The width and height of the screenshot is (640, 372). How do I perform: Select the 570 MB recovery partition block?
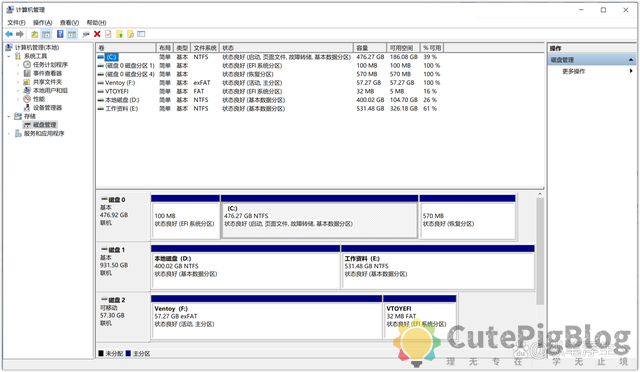(x=467, y=217)
